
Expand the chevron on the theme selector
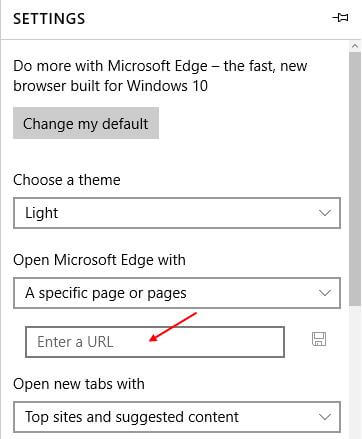coord(325,213)
